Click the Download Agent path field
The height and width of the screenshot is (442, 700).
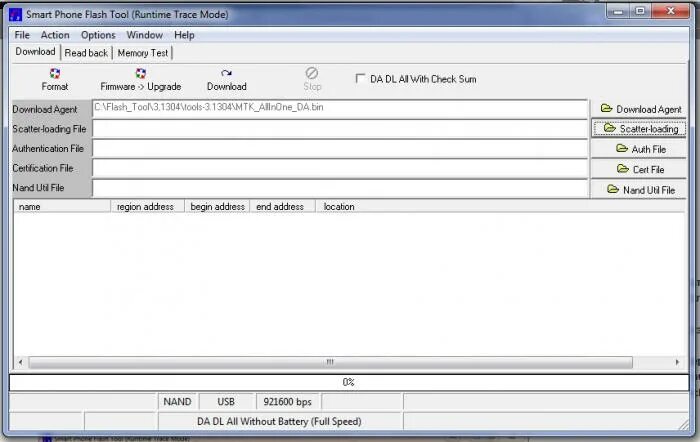(340, 108)
